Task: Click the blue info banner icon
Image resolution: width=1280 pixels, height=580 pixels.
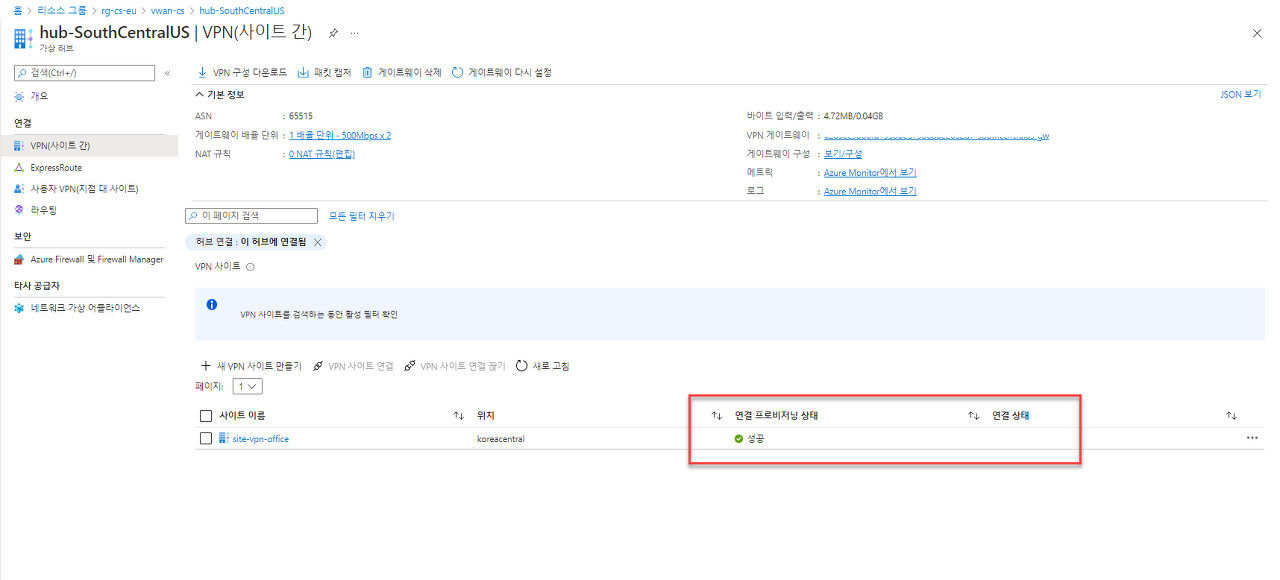Action: (212, 304)
